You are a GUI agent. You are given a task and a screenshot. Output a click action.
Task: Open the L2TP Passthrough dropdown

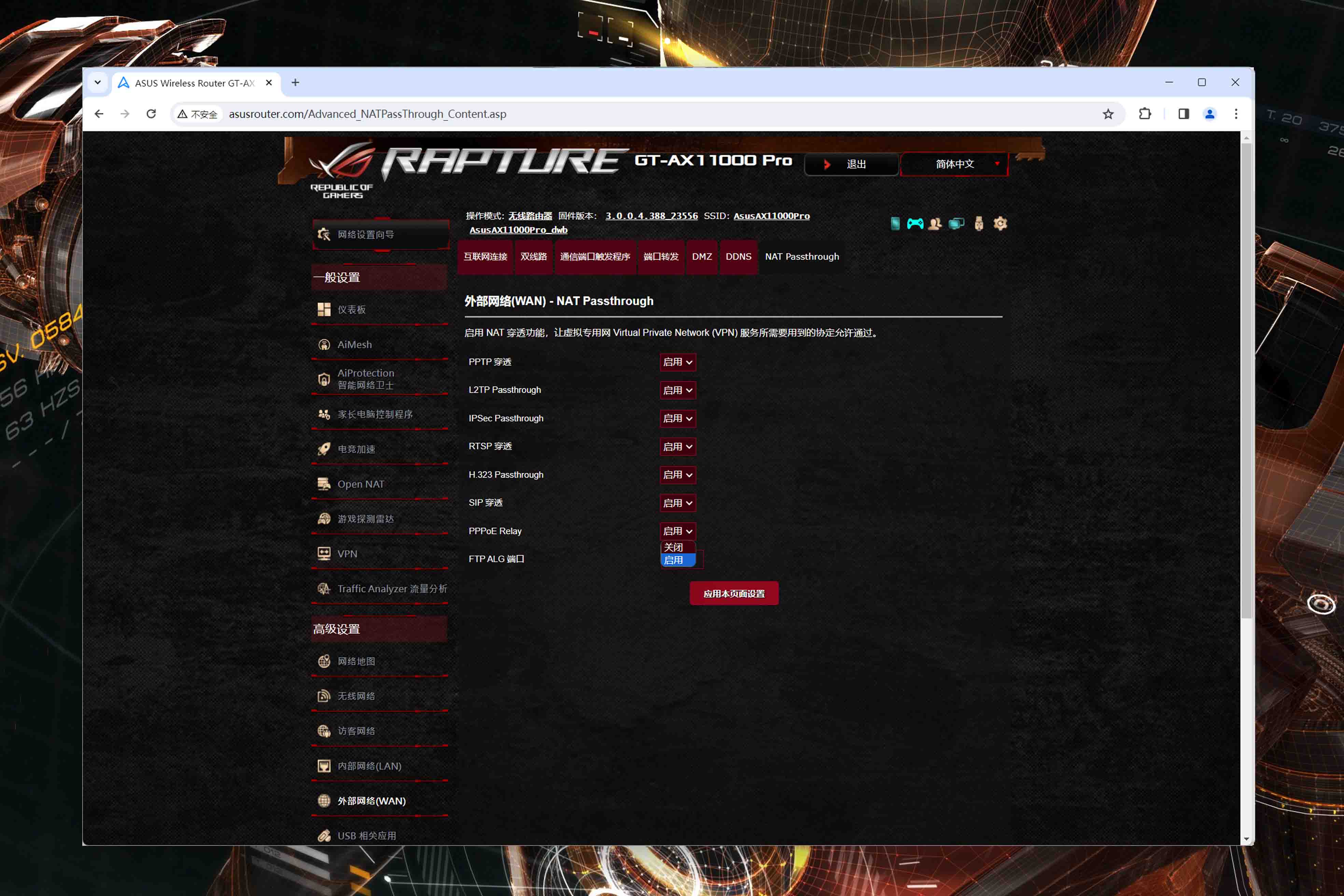coord(678,390)
